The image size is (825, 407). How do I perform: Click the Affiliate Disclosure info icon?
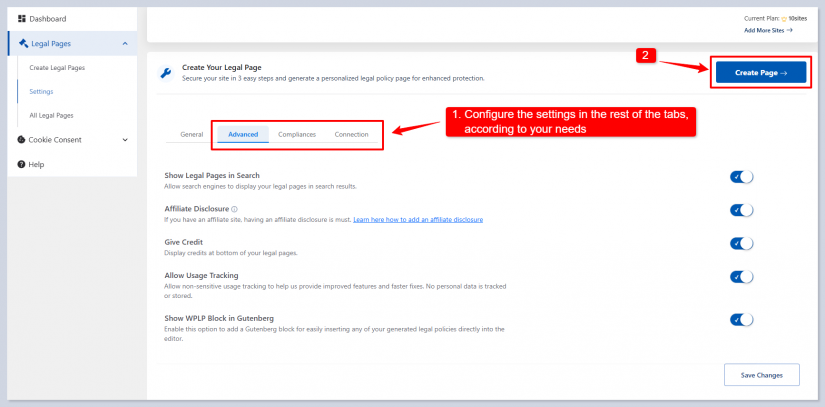[x=234, y=209]
